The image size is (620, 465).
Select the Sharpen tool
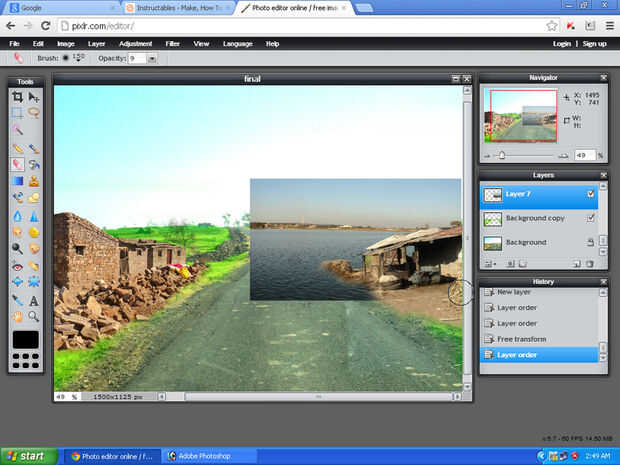[34, 216]
